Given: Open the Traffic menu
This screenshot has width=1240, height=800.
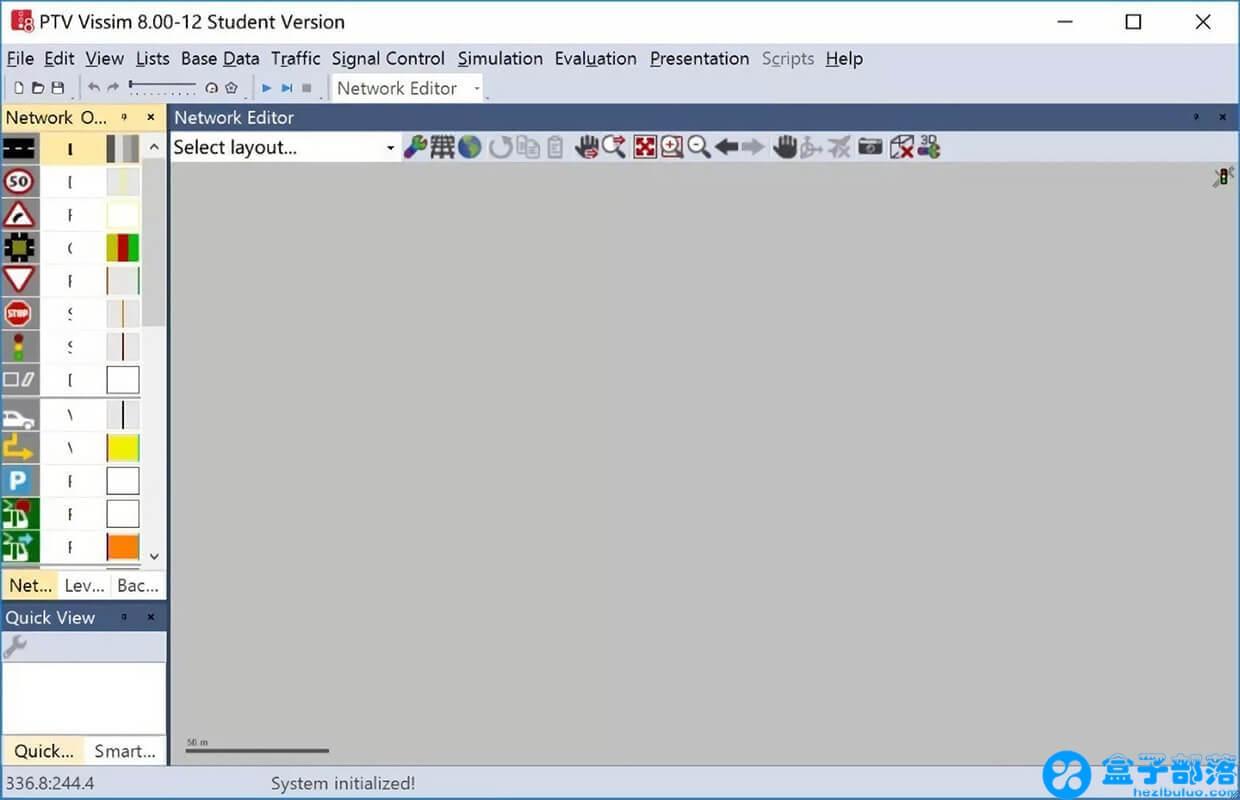Looking at the screenshot, I should [x=296, y=59].
